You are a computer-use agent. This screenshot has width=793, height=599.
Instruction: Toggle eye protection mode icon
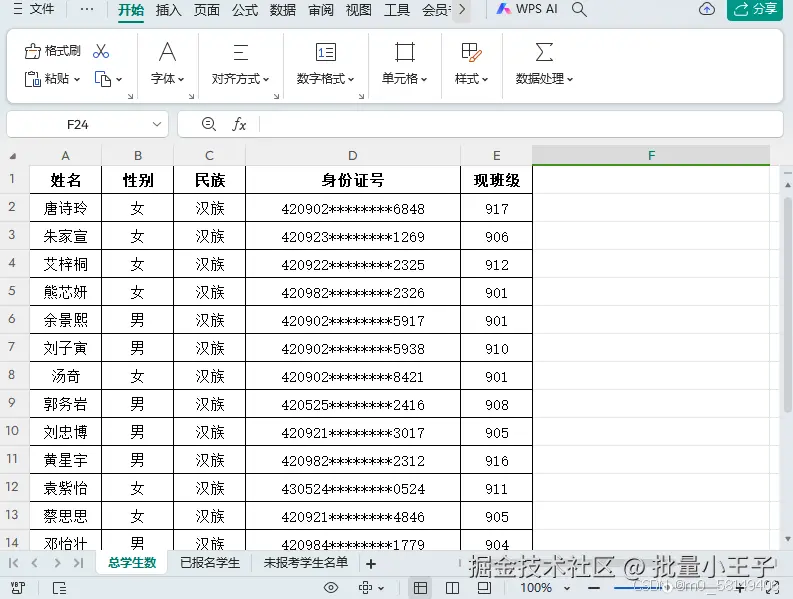(331, 587)
